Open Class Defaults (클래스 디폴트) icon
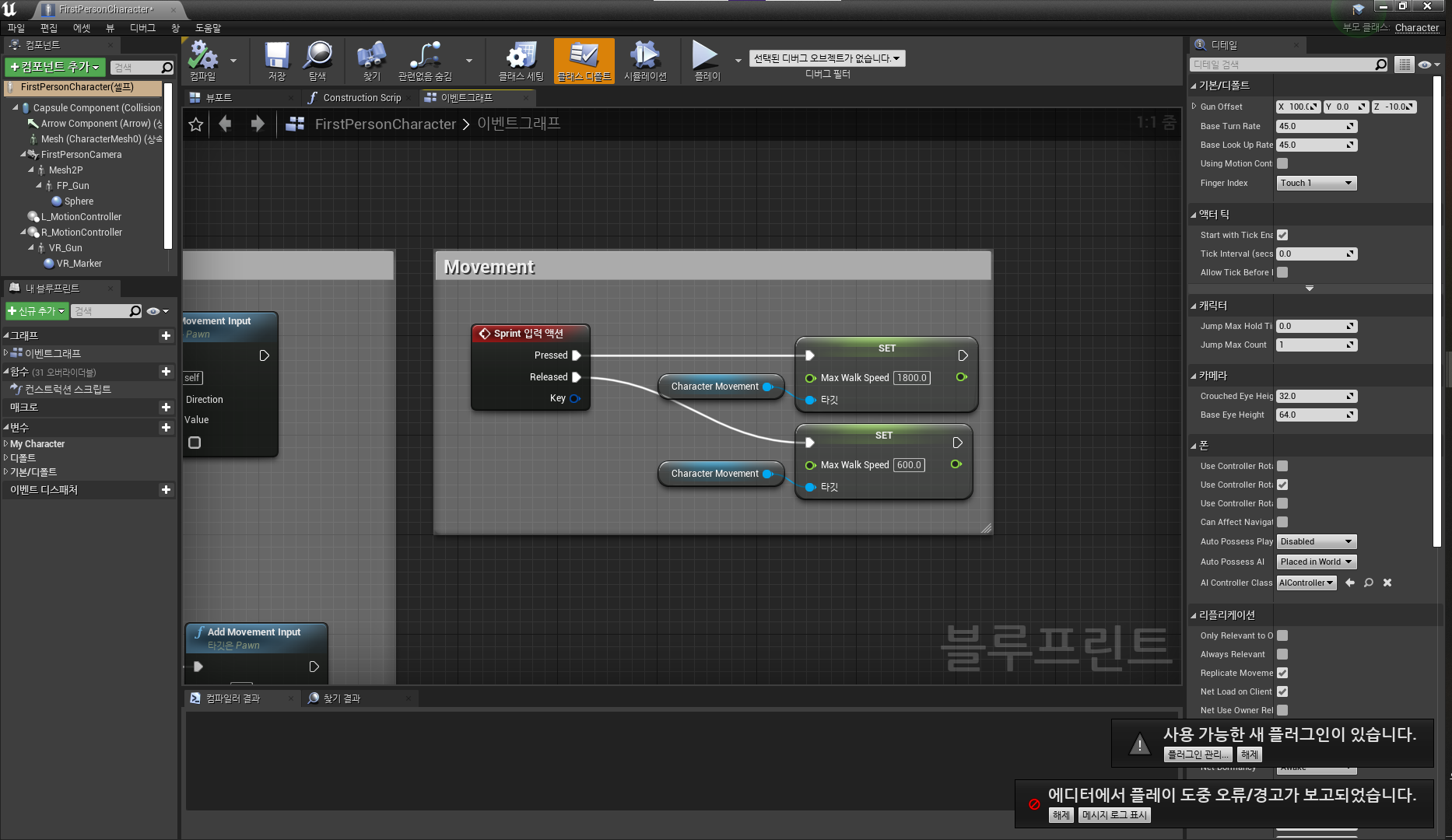This screenshot has width=1452, height=840. coord(584,61)
